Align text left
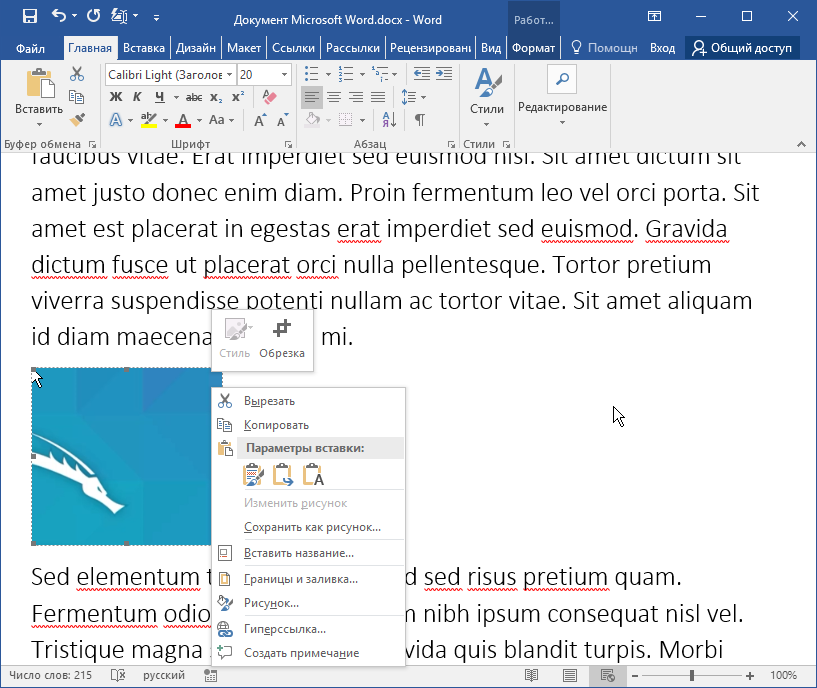The height and width of the screenshot is (688, 817). pos(312,97)
